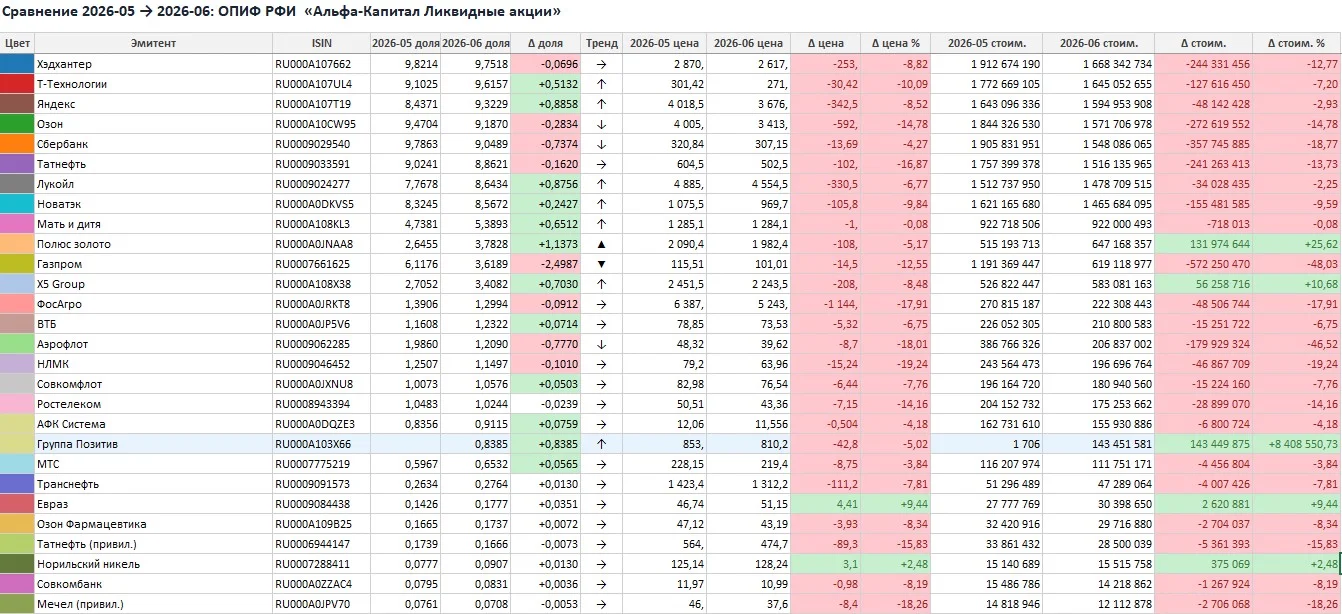Click the right-arrow trend icon for Ростелеком
The width and height of the screenshot is (1342, 614).
(601, 404)
